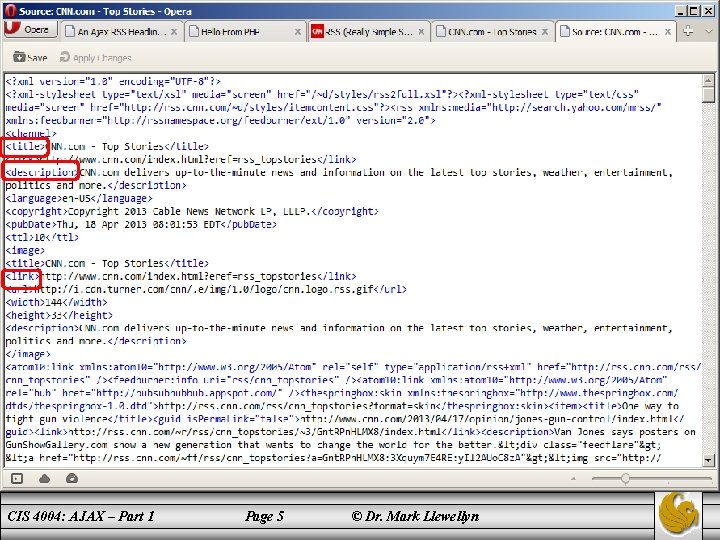720x540 pixels.
Task: Switch to the CNN.com - Top Stories tab
Action: (492, 32)
